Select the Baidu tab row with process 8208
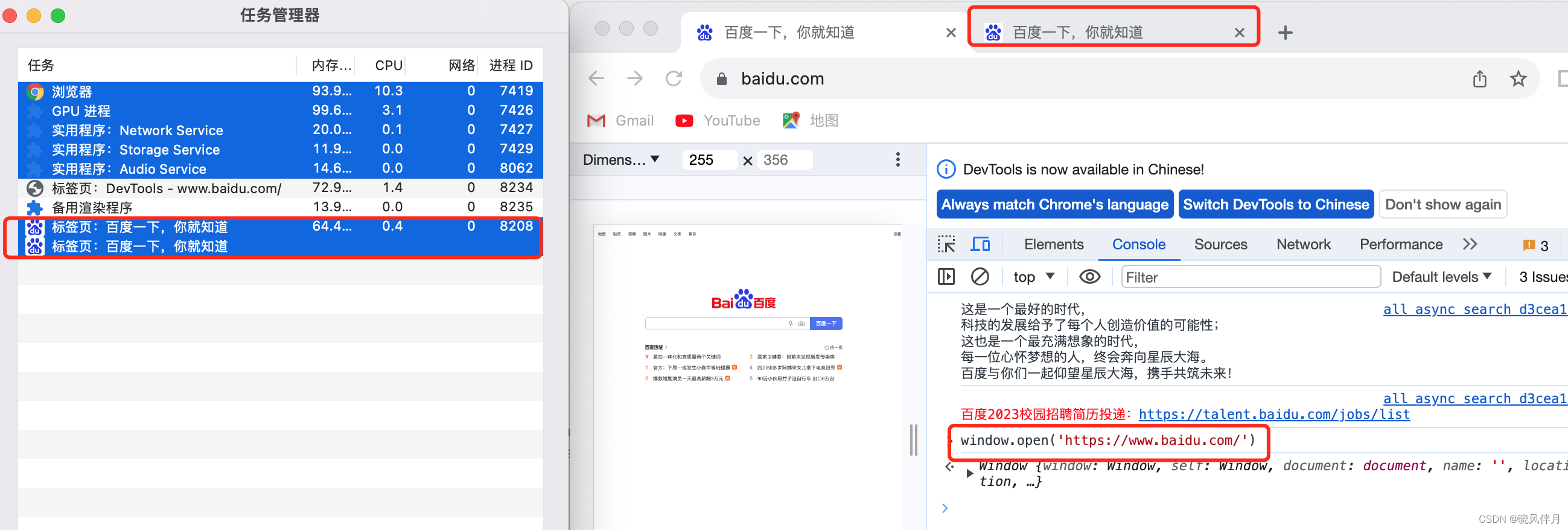1568x530 pixels. click(280, 227)
